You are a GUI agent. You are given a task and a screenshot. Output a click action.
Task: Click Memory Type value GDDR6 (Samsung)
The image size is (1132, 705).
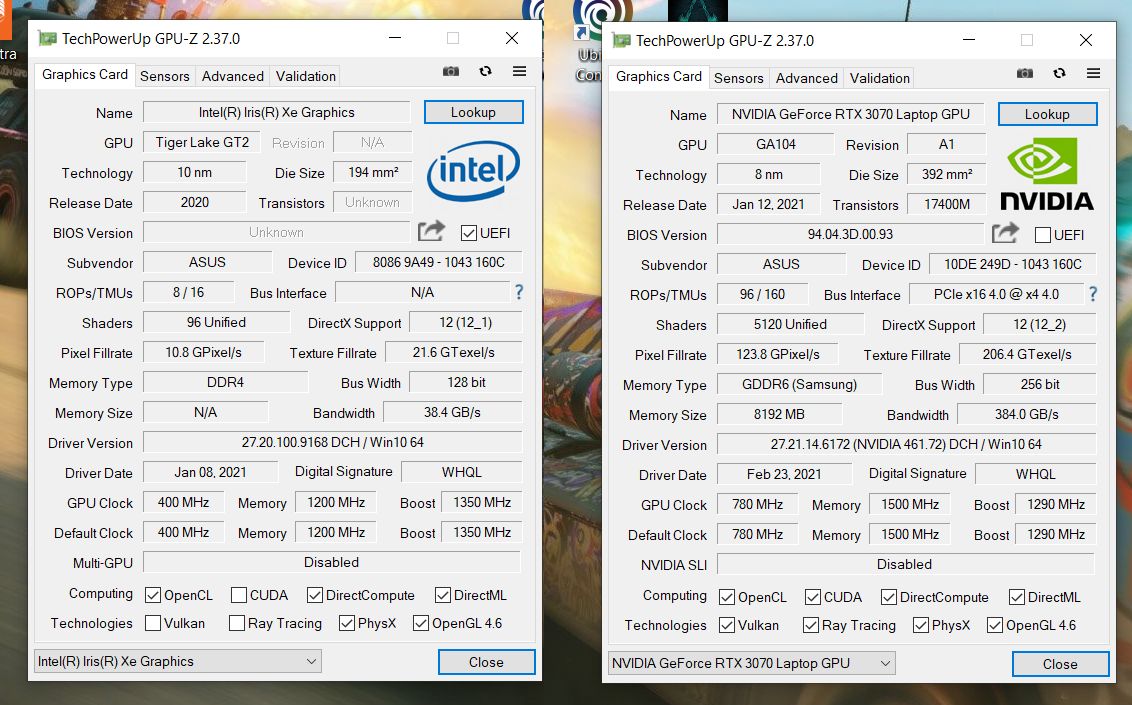[x=800, y=385]
